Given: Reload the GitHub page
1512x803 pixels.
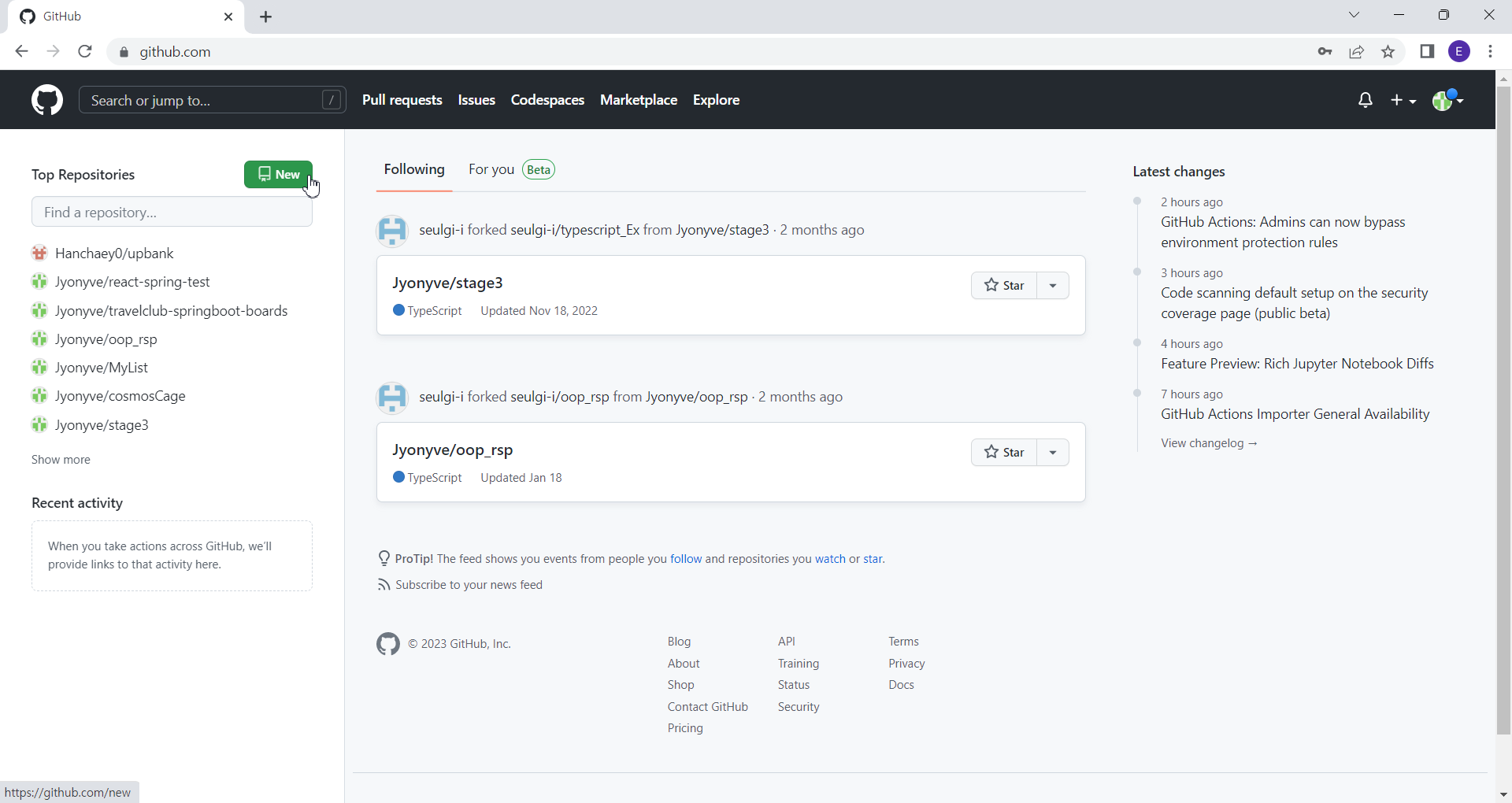Looking at the screenshot, I should coord(85,52).
